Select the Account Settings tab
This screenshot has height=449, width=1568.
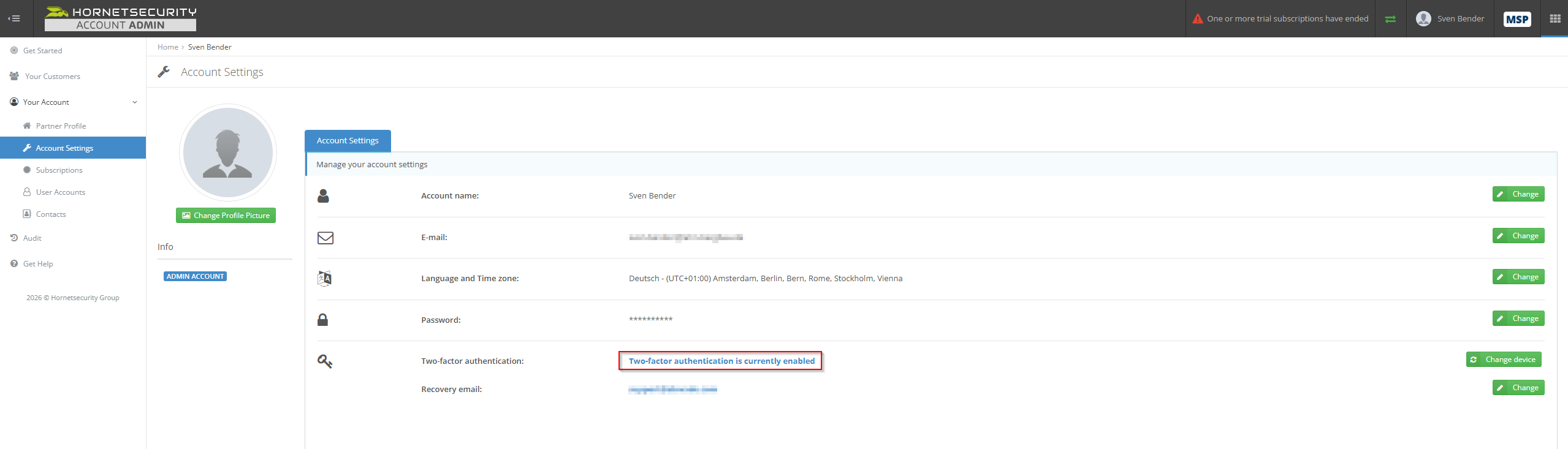348,141
